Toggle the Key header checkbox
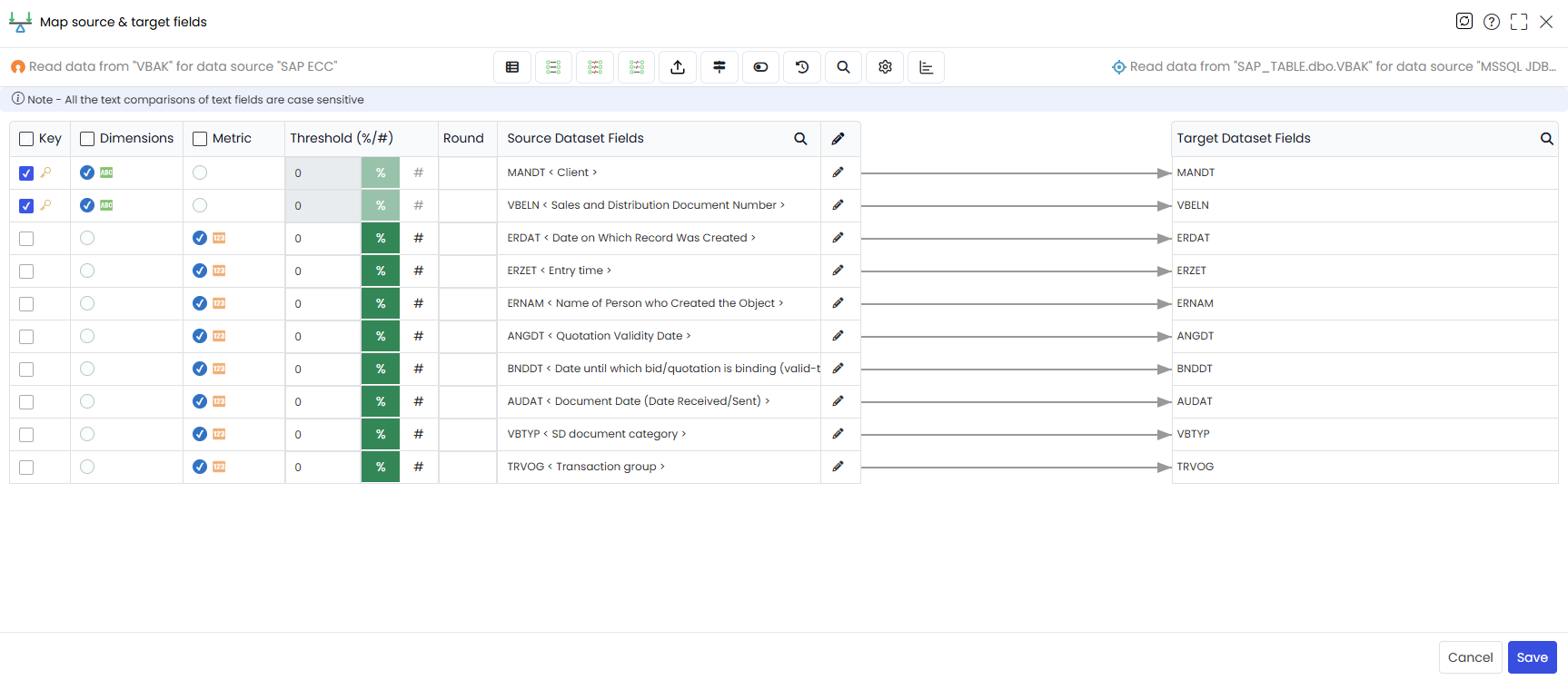This screenshot has width=1568, height=680. click(x=26, y=139)
